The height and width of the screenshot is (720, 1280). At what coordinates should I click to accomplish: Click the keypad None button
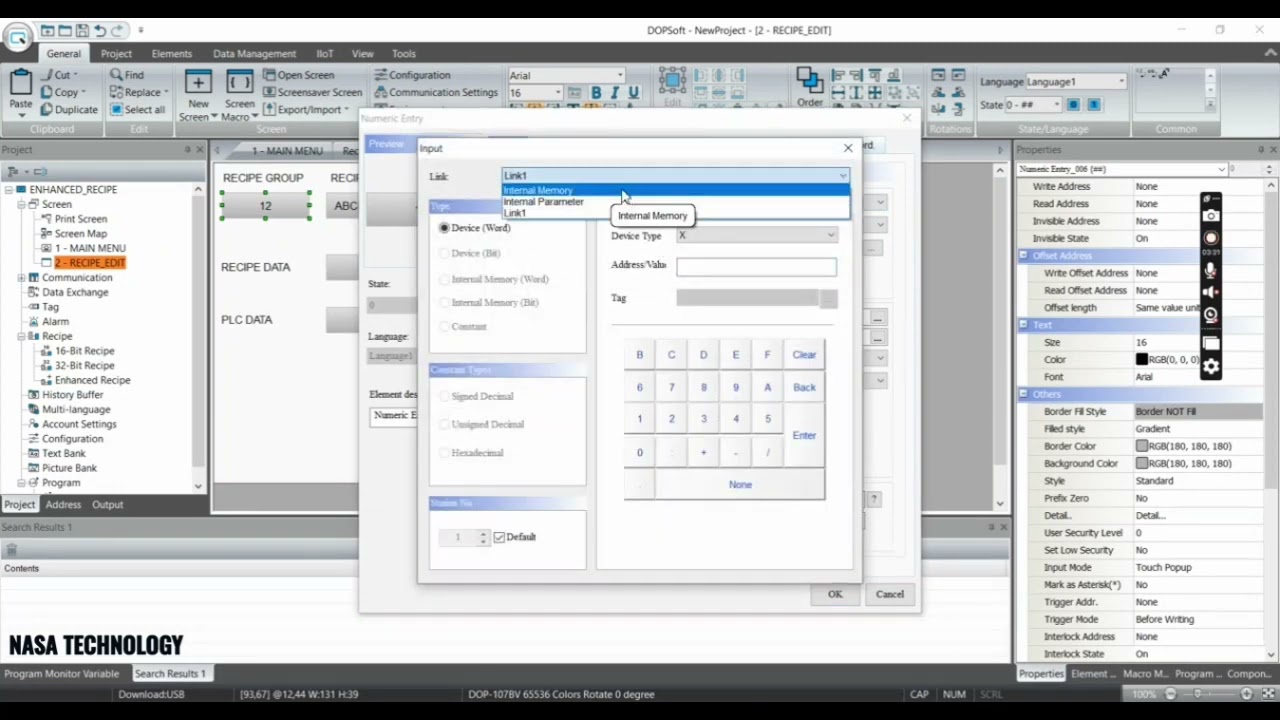[x=740, y=485]
